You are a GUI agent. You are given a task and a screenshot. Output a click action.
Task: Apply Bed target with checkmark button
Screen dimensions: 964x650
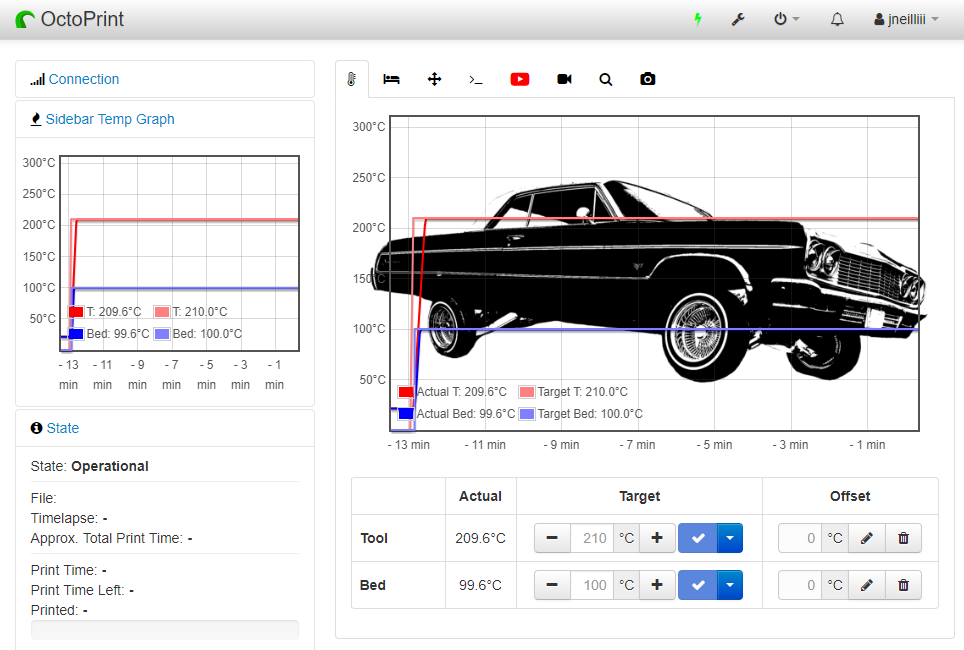(698, 585)
